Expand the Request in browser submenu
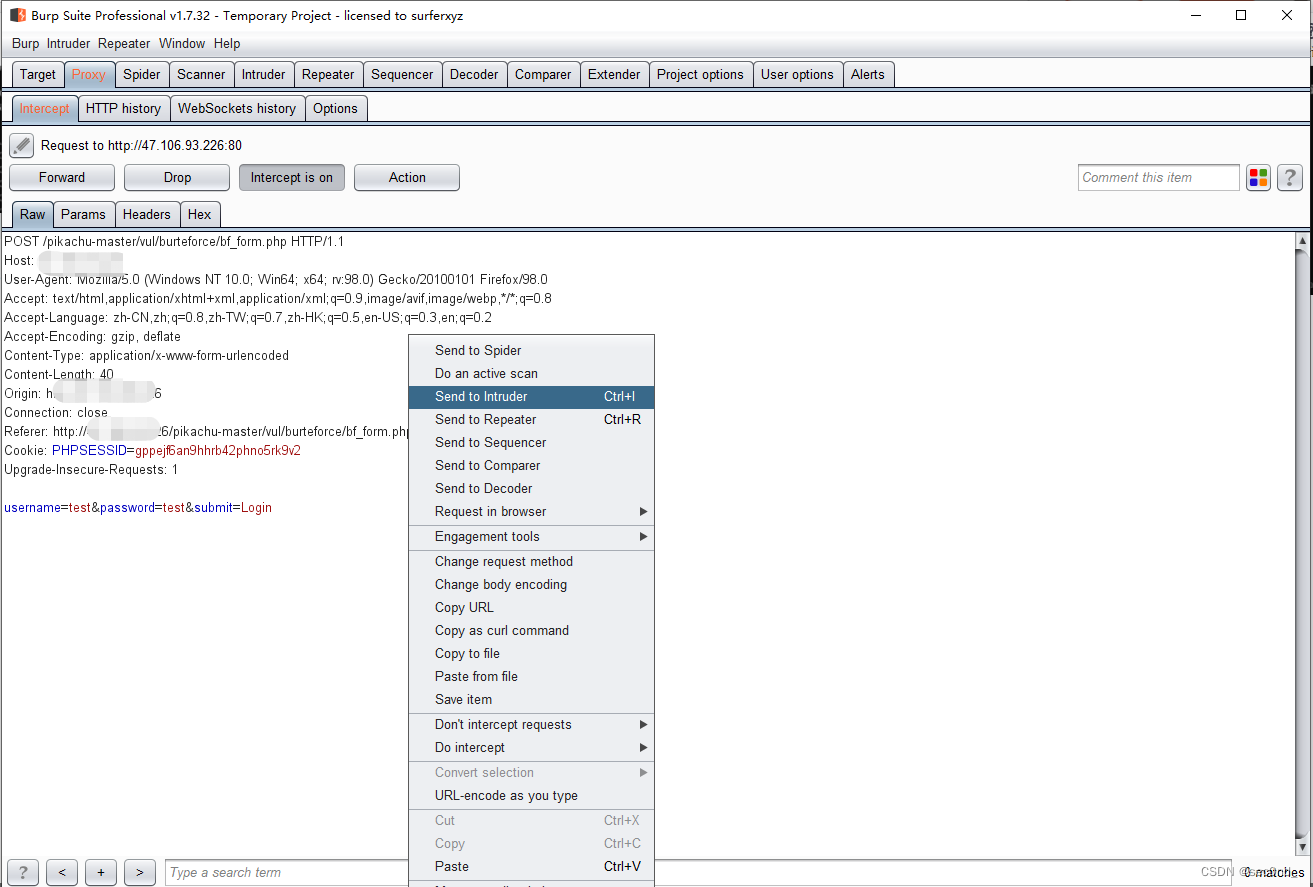 point(531,511)
